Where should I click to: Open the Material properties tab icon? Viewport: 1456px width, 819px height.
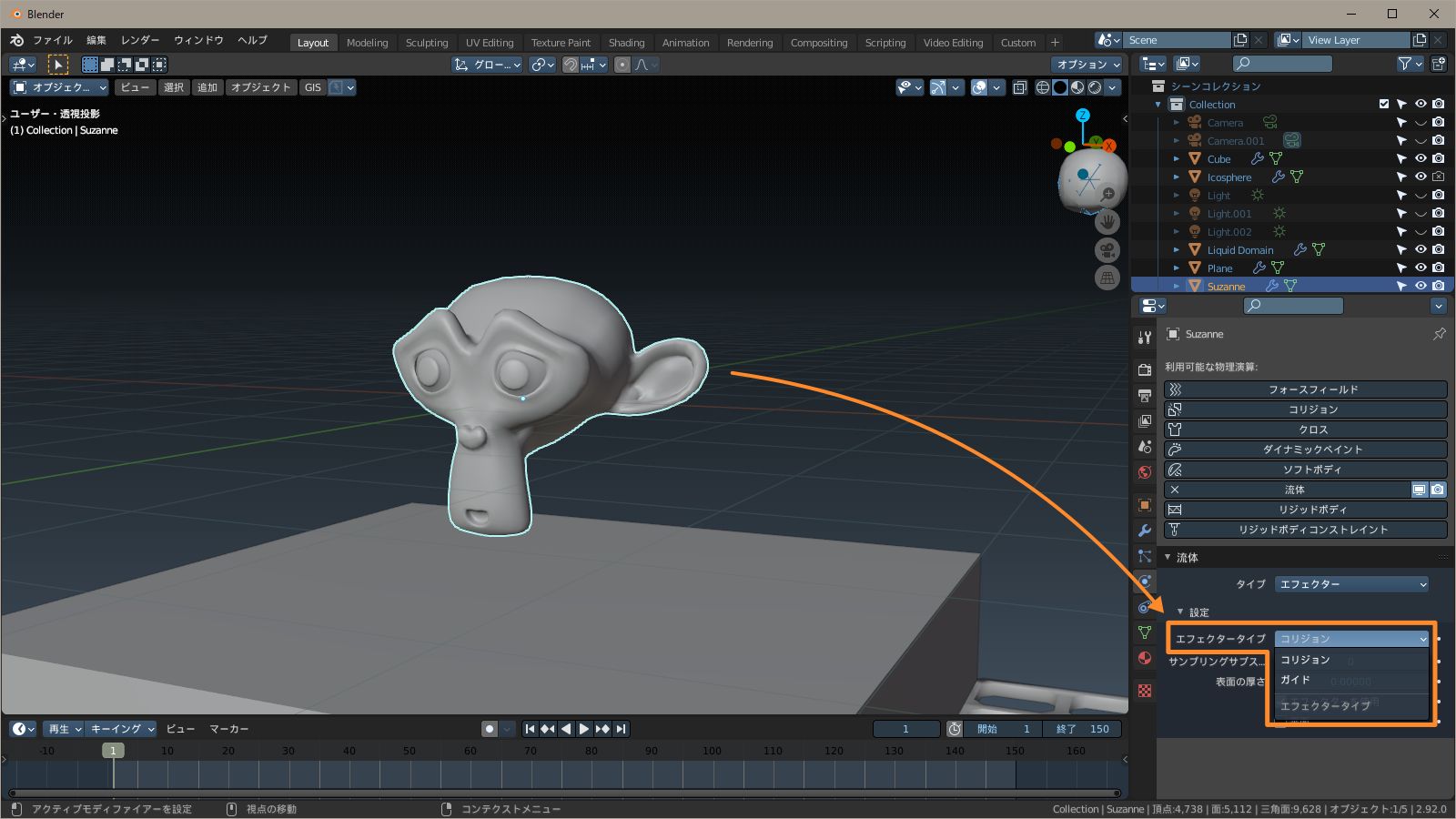coord(1145,658)
